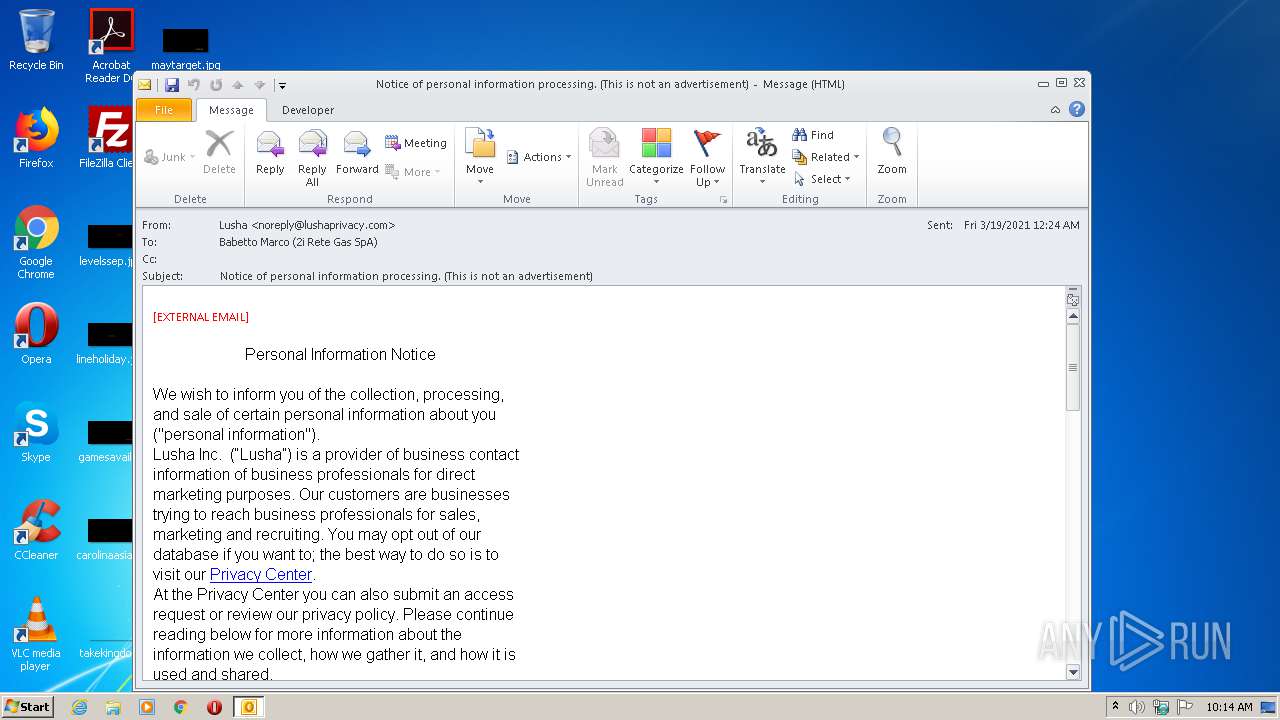Click the taskbar clock 10:14 AM
The width and height of the screenshot is (1280, 720).
pyautogui.click(x=1229, y=707)
